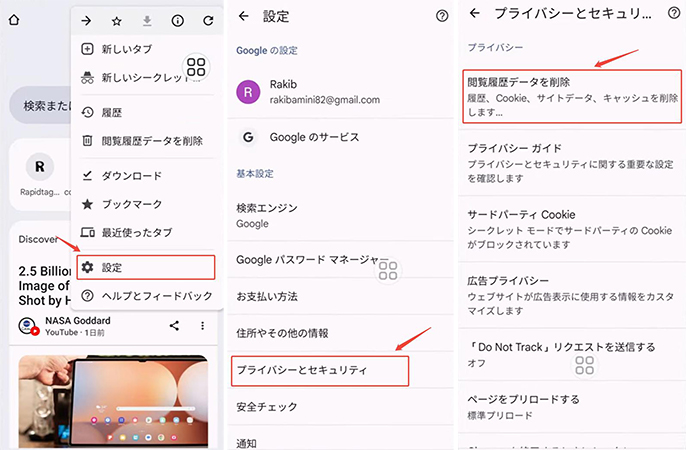Open 設定 from the Chrome menu
Screen dimensions: 686x450
tap(146, 267)
